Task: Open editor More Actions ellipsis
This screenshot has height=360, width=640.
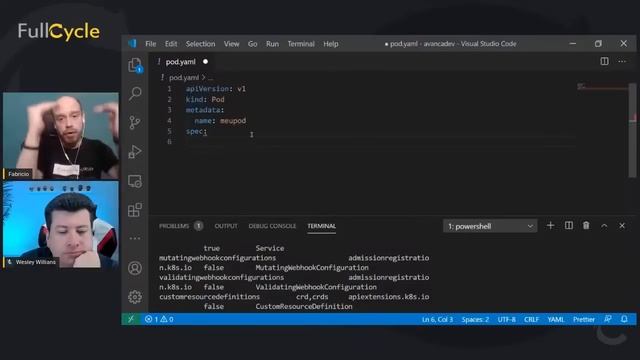Action: pyautogui.click(x=622, y=61)
